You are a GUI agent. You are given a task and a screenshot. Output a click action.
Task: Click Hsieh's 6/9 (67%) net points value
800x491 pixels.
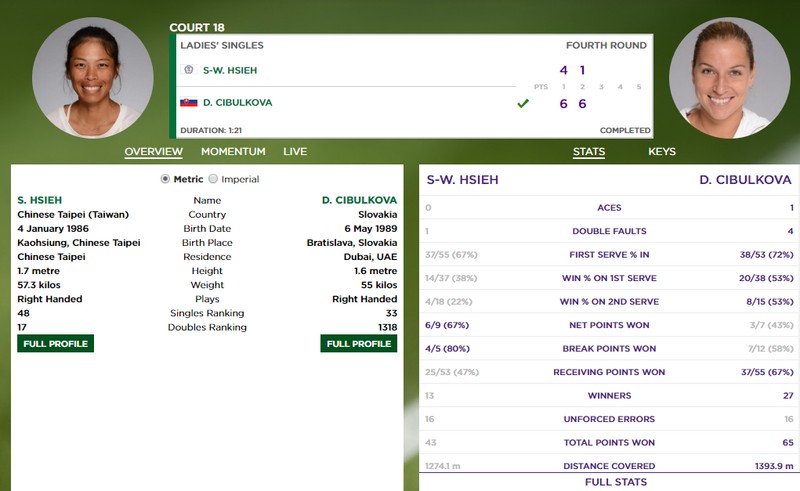pos(447,325)
